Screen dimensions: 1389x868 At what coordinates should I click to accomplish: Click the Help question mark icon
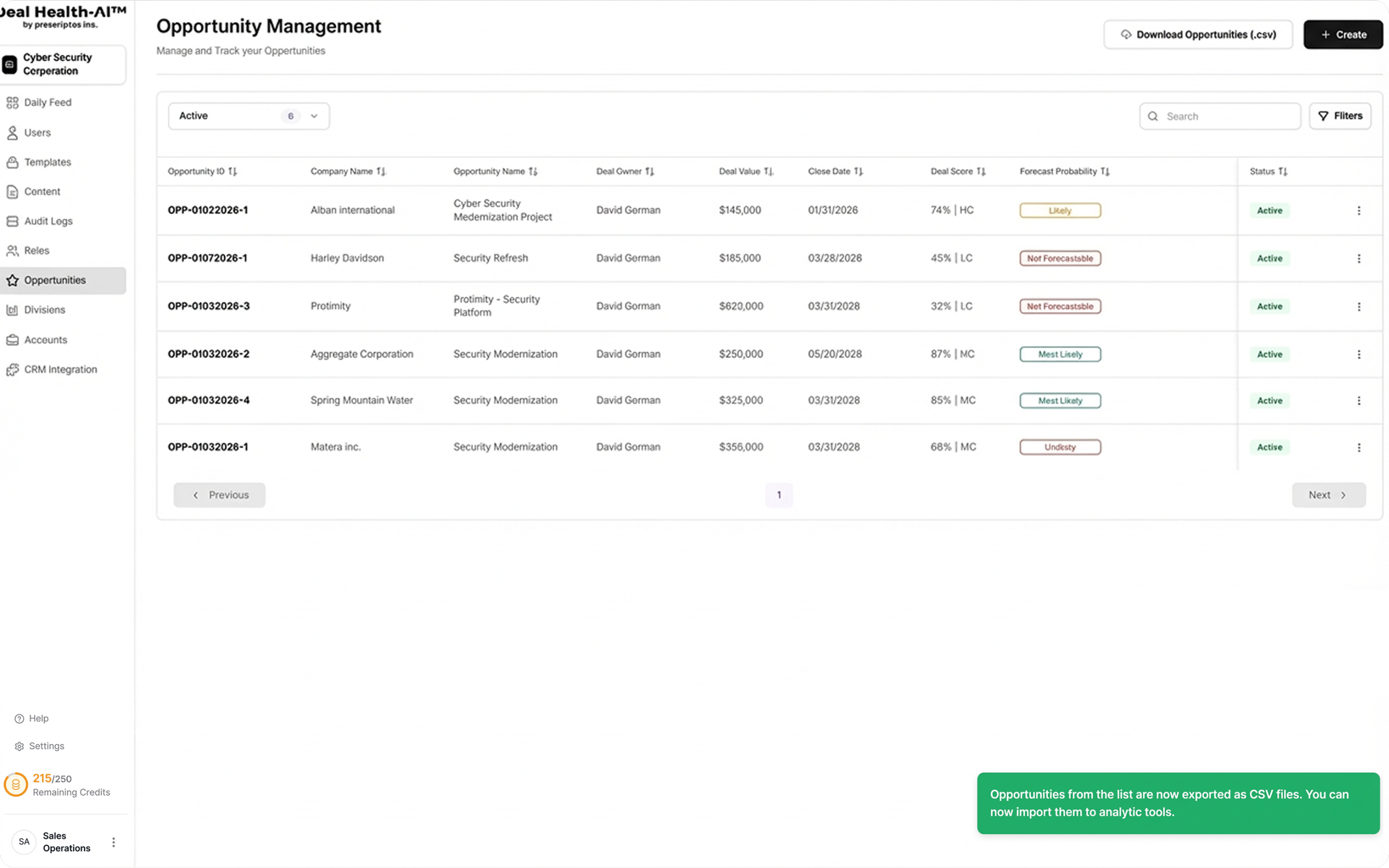tap(19, 719)
